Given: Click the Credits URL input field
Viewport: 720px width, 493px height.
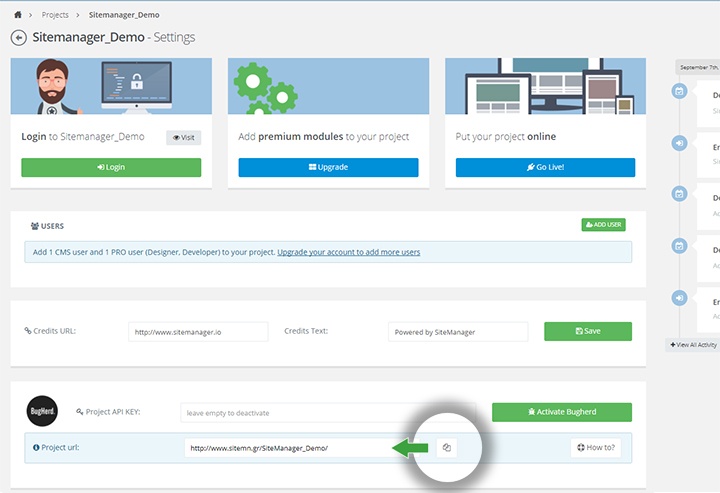Looking at the screenshot, I should pos(198,332).
